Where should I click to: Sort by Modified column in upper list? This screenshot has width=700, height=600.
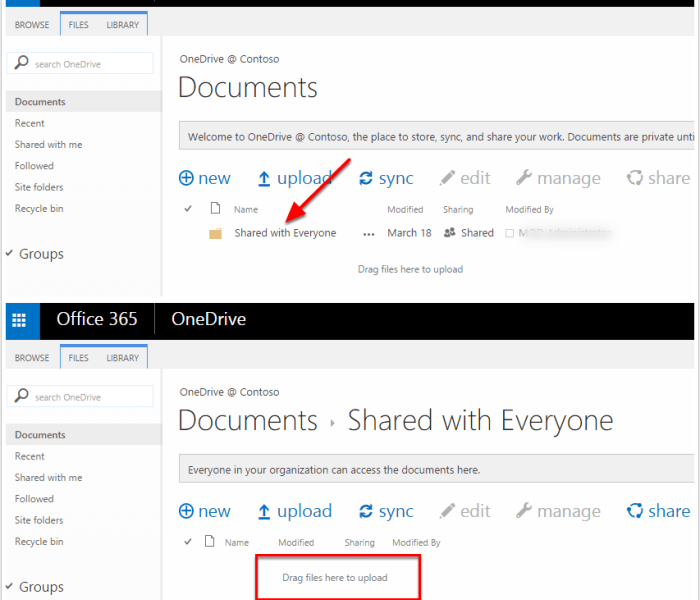(x=405, y=210)
